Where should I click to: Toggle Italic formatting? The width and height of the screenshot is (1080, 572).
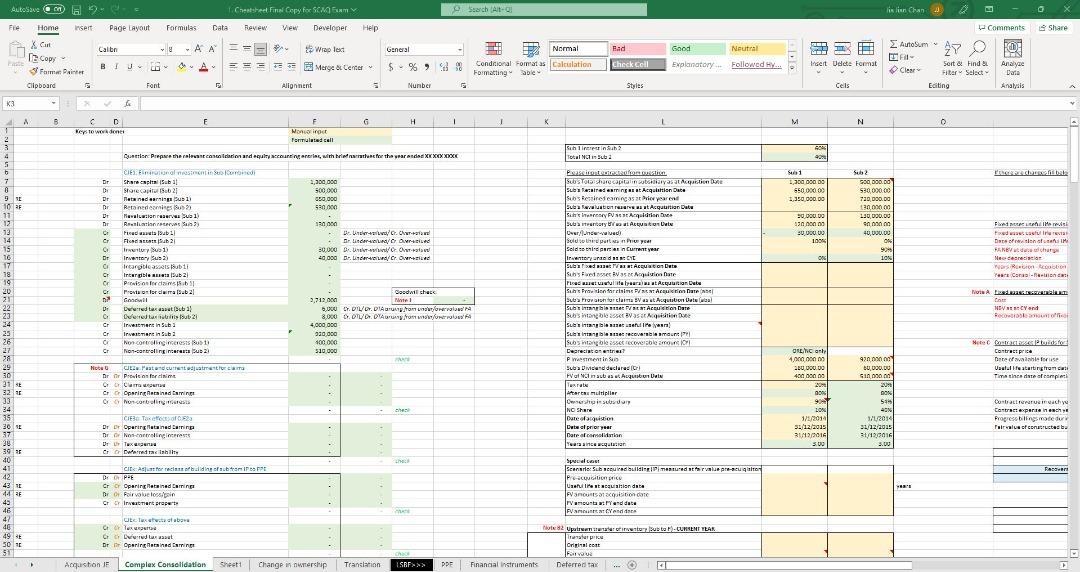(x=117, y=67)
